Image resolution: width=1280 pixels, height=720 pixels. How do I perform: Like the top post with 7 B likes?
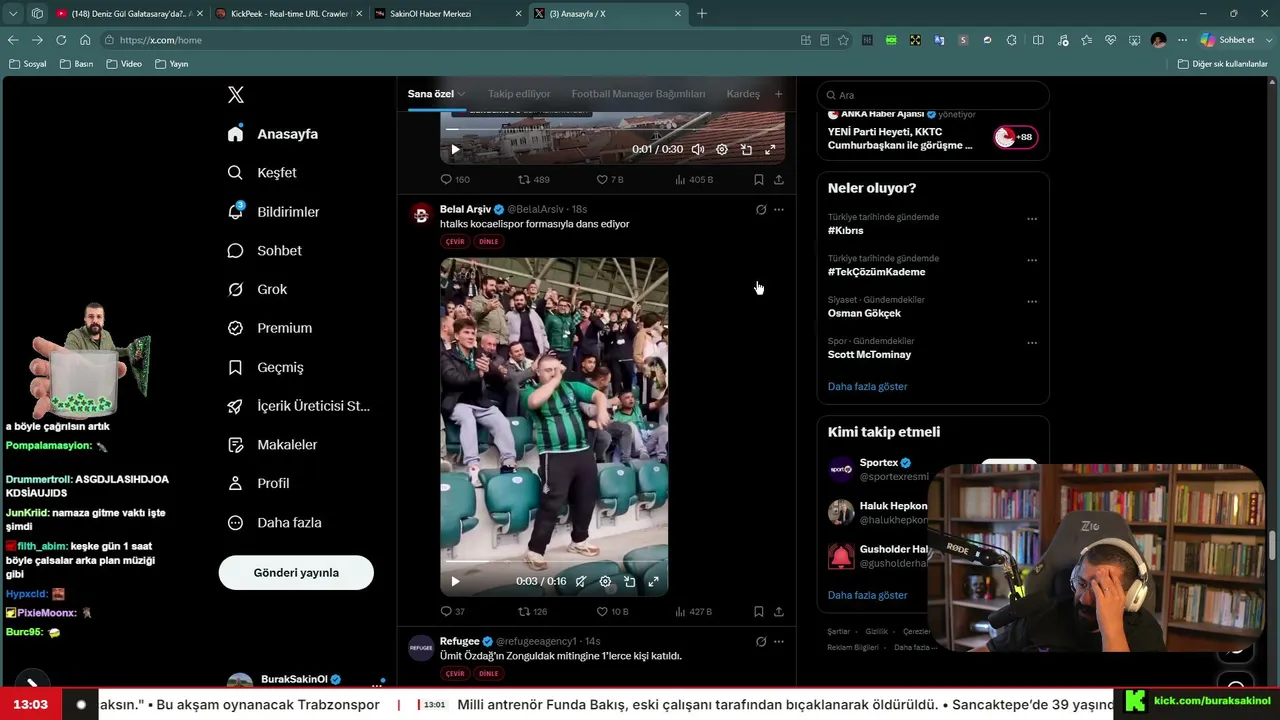pyautogui.click(x=602, y=180)
